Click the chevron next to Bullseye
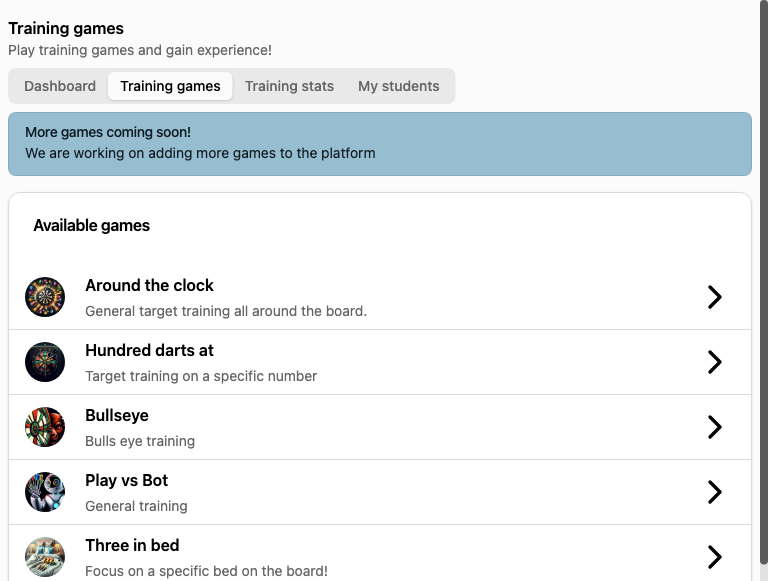Image resolution: width=768 pixels, height=581 pixels. point(715,427)
